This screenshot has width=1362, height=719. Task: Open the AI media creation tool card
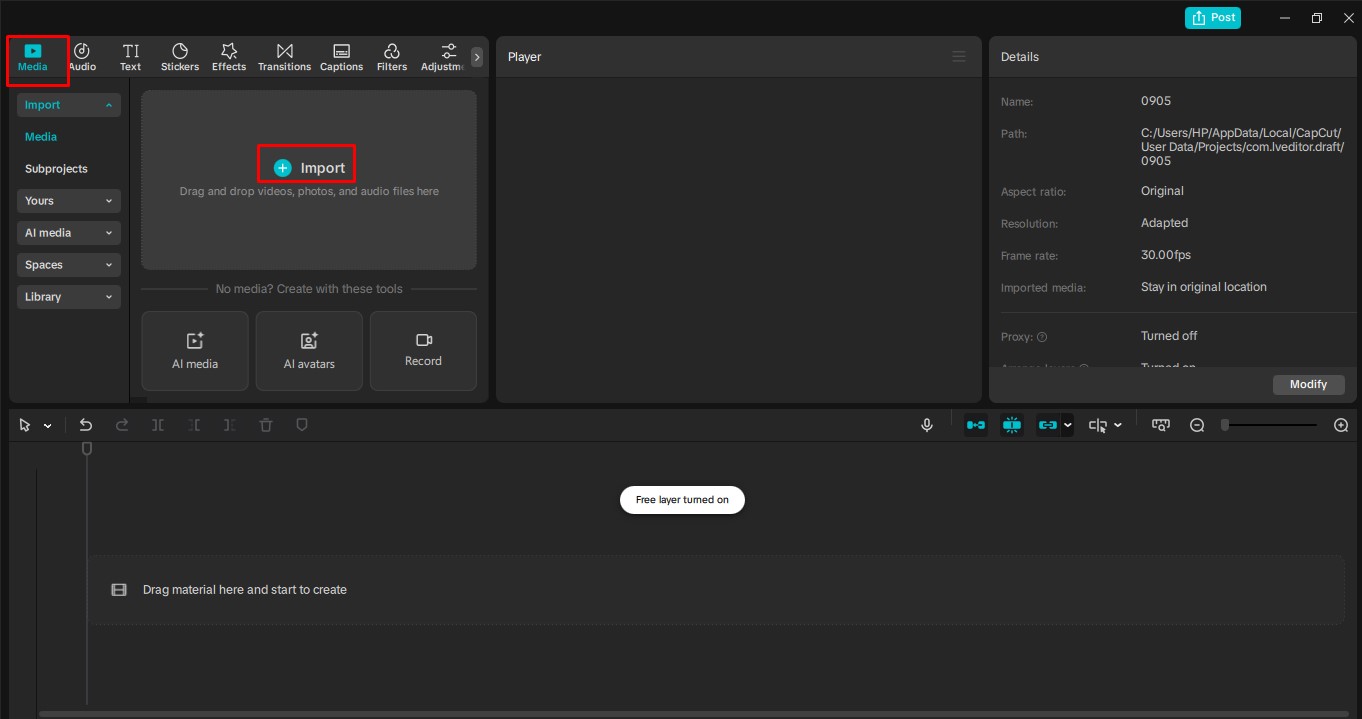click(x=195, y=351)
